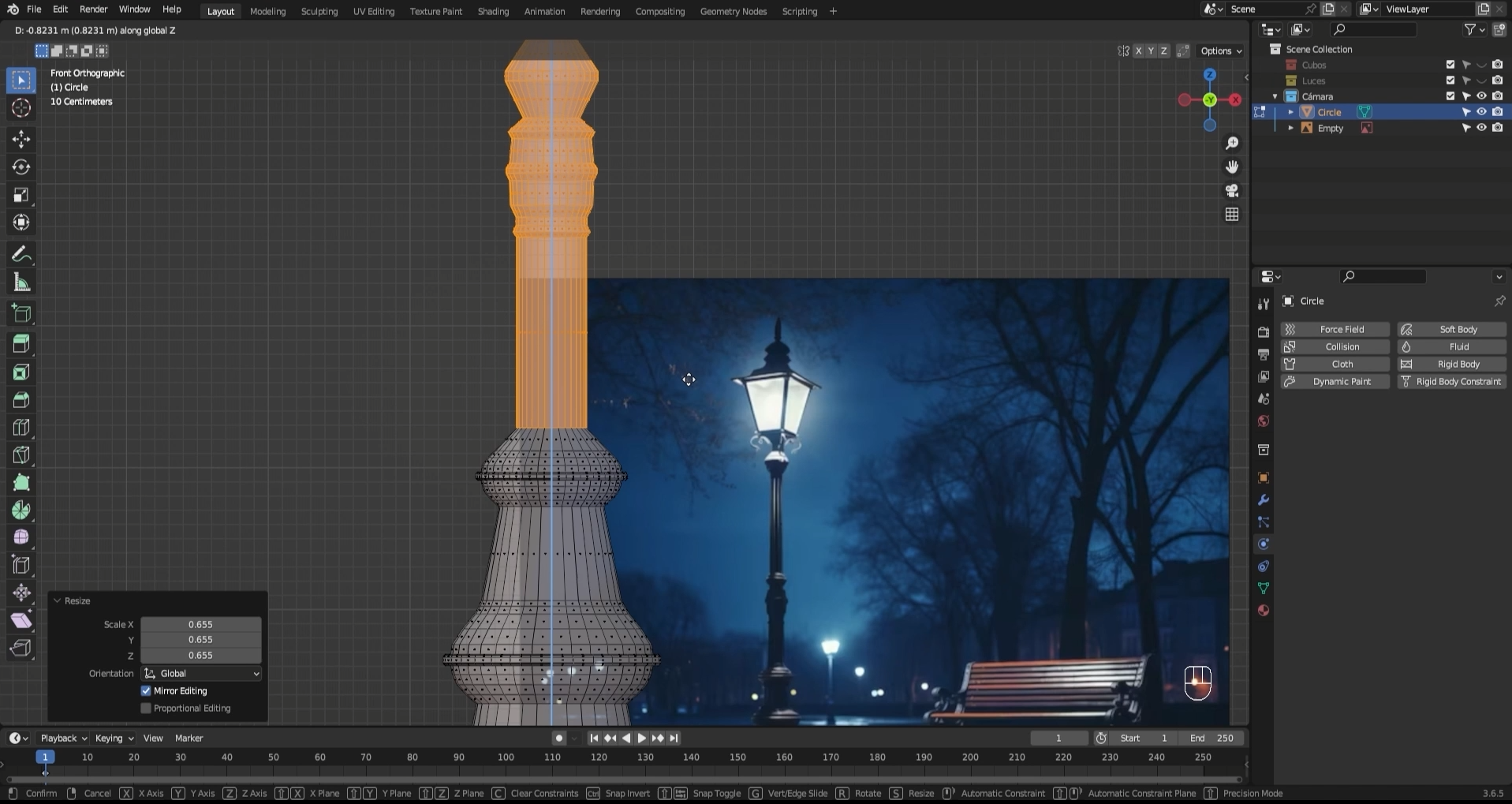1512x804 pixels.
Task: Switch to the Modeling workspace tab
Action: point(268,11)
